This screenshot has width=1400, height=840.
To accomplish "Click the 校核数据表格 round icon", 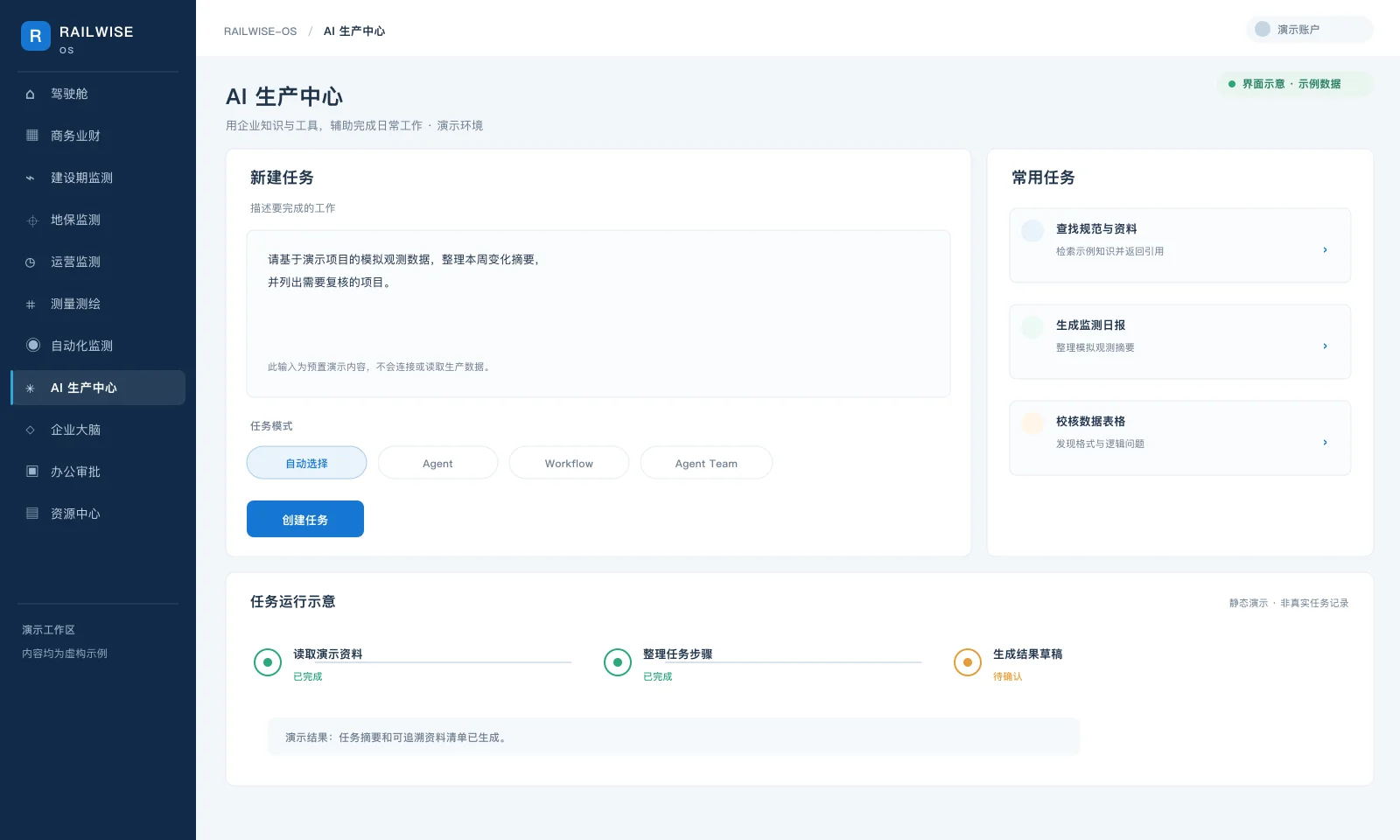I will click(x=1032, y=423).
